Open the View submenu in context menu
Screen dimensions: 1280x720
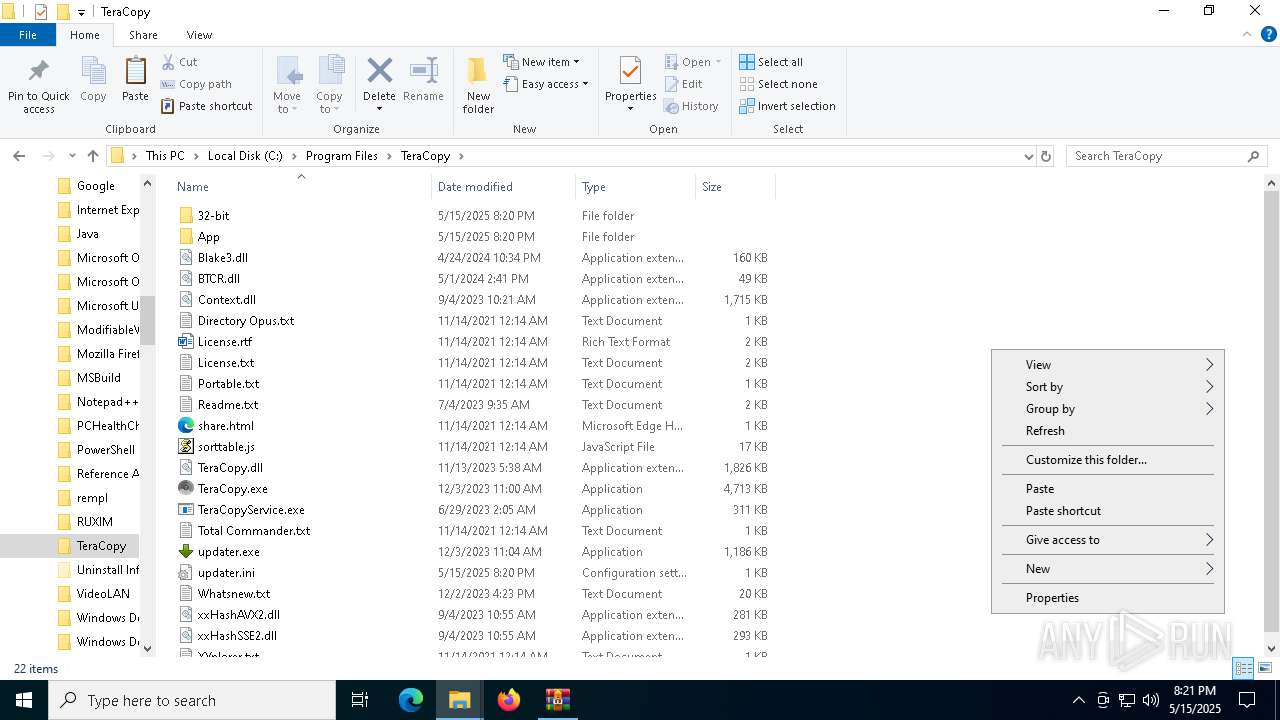click(1108, 365)
